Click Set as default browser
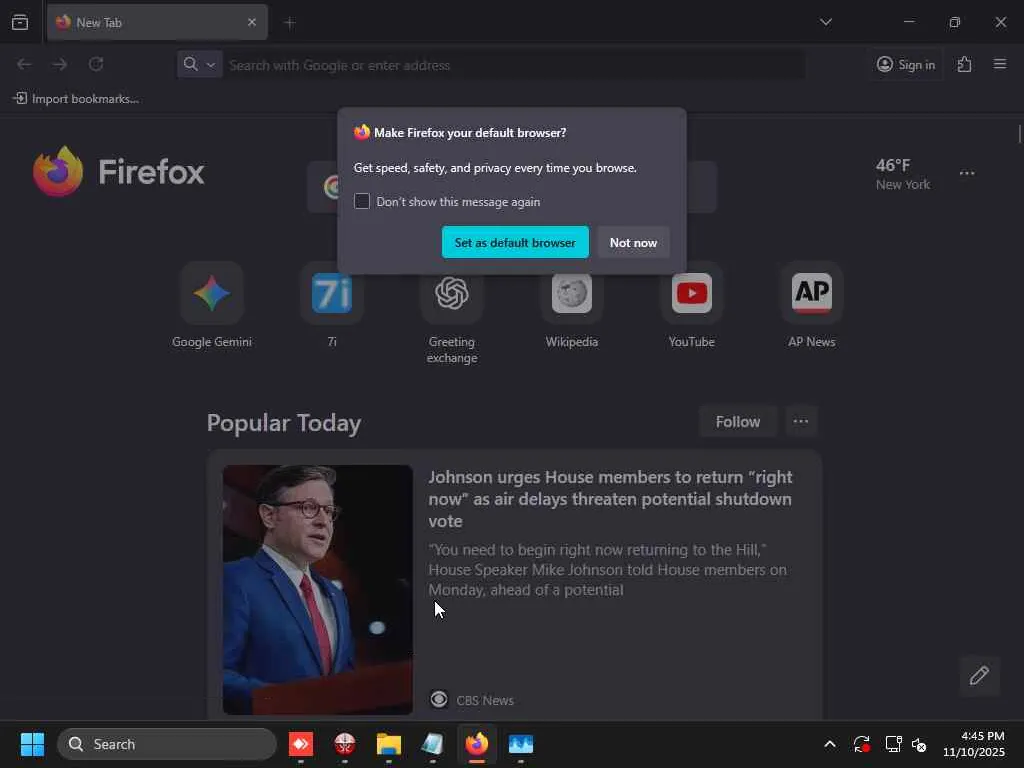This screenshot has height=768, width=1024. 515,242
